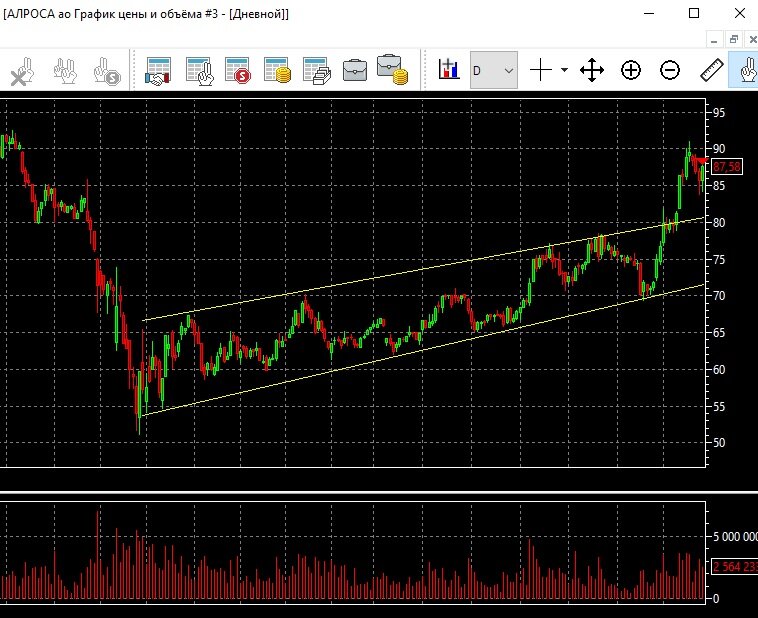Toggle the highlighted hand pointer tool
The height and width of the screenshot is (618, 758).
tap(745, 71)
